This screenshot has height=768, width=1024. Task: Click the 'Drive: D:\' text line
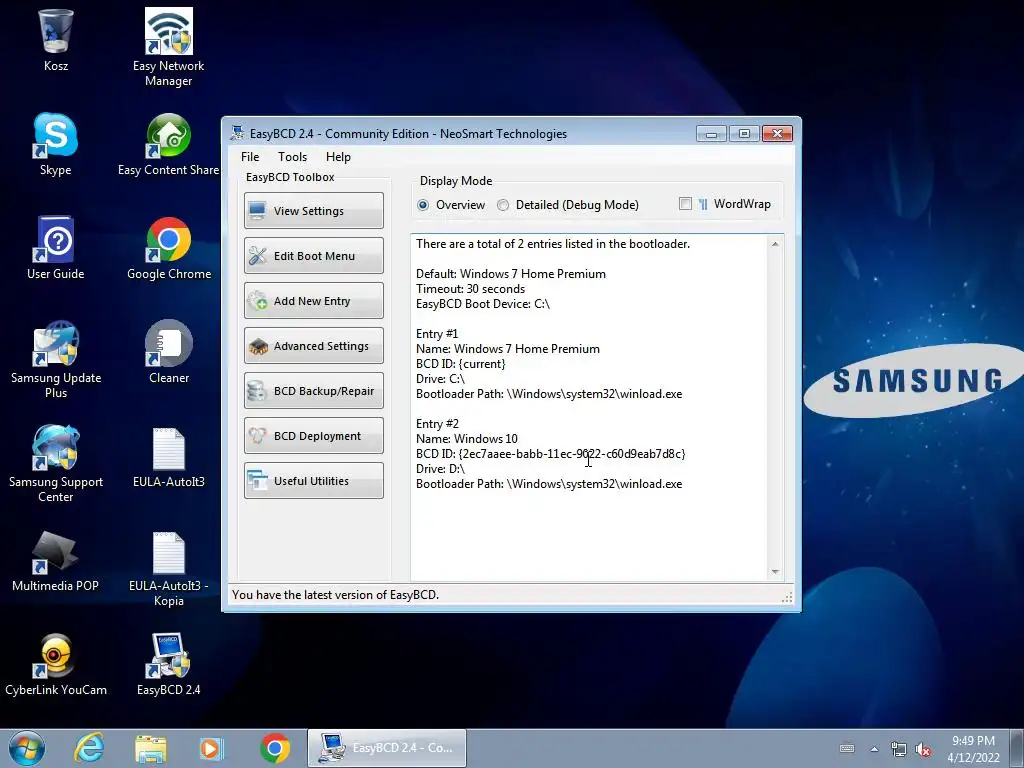pos(440,469)
